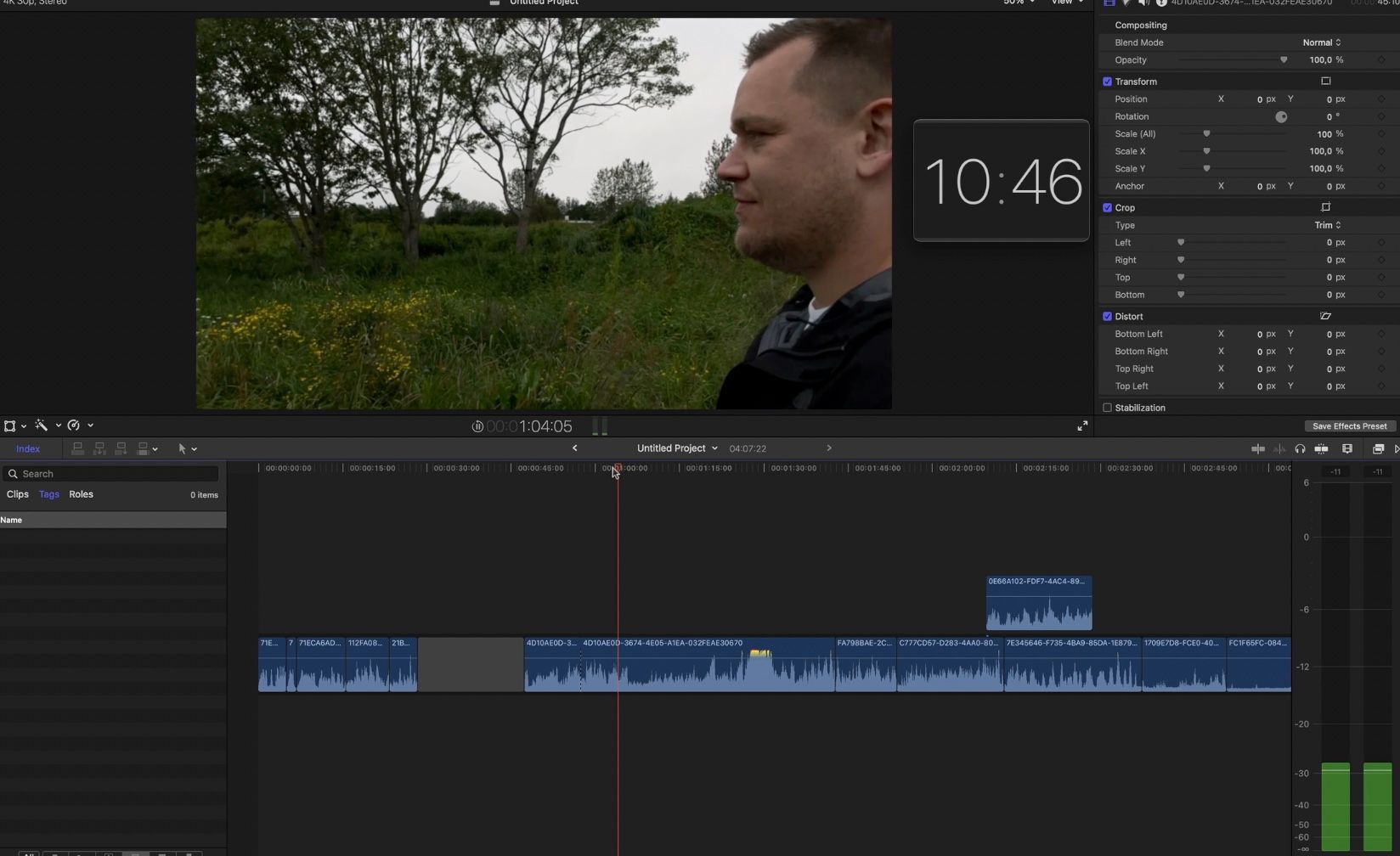1400x856 pixels.
Task: Enter full-screen viewer playback
Action: click(1082, 426)
